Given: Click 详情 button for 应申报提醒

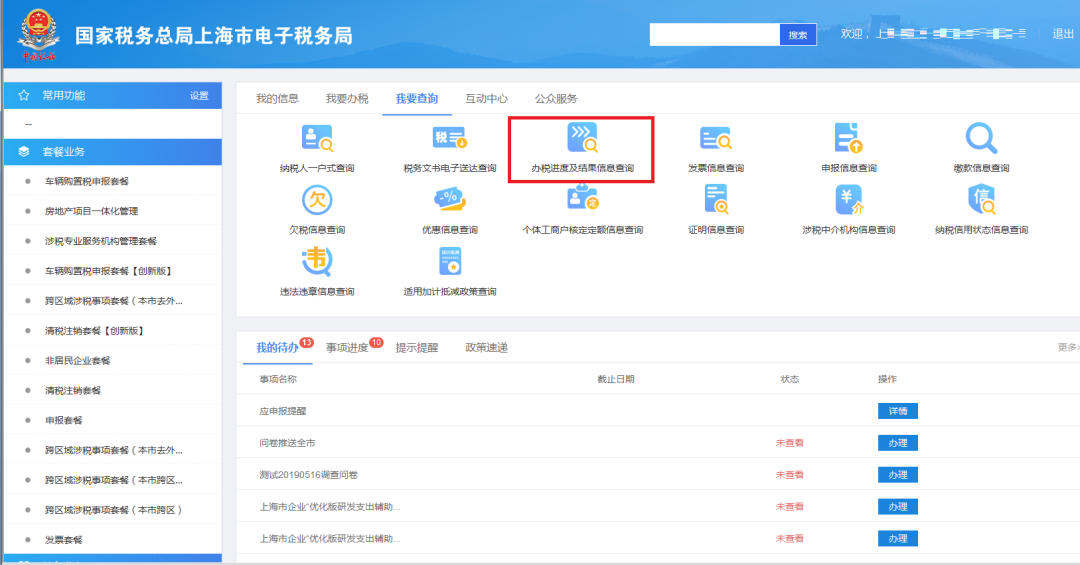Looking at the screenshot, I should point(897,411).
